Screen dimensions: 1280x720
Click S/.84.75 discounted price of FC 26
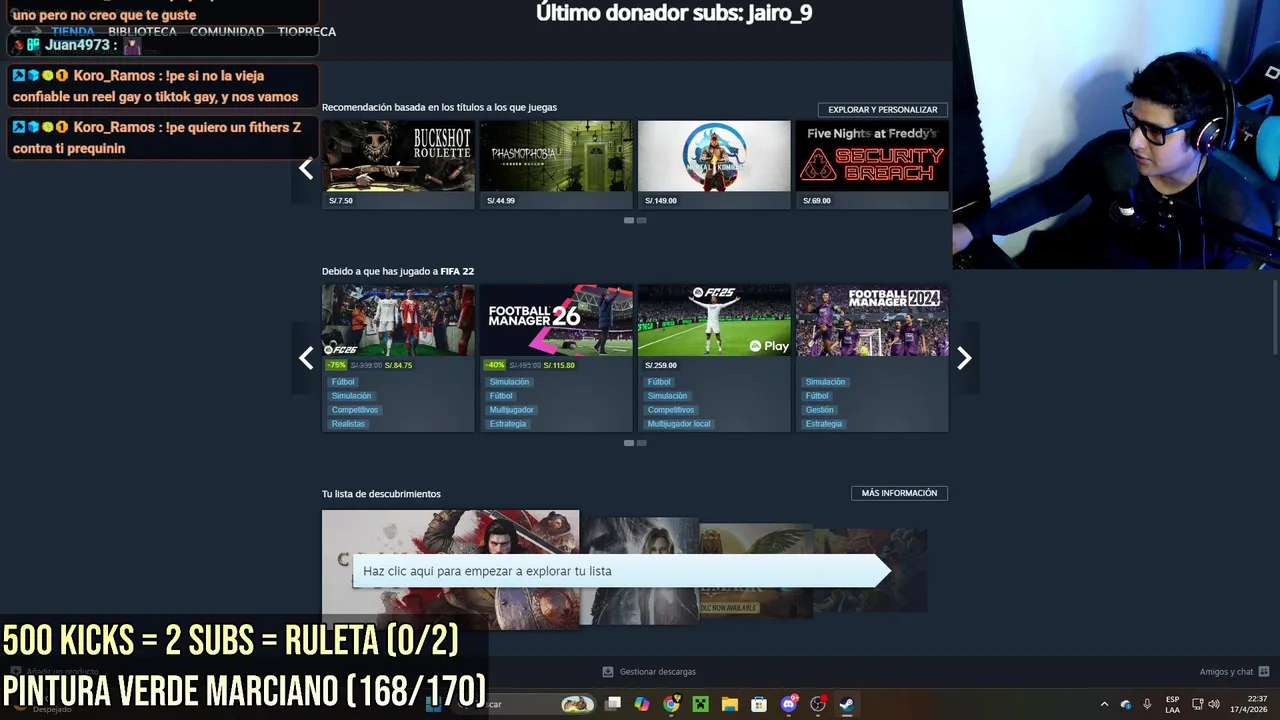click(x=398, y=365)
